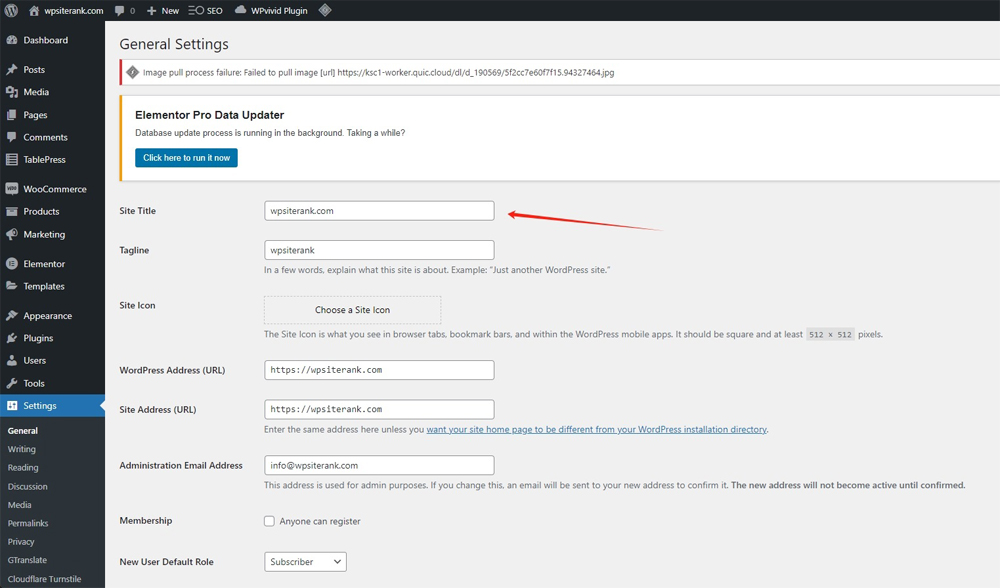Image resolution: width=1000 pixels, height=588 pixels.
Task: Click the Elementor logo icon
Action: click(11, 263)
